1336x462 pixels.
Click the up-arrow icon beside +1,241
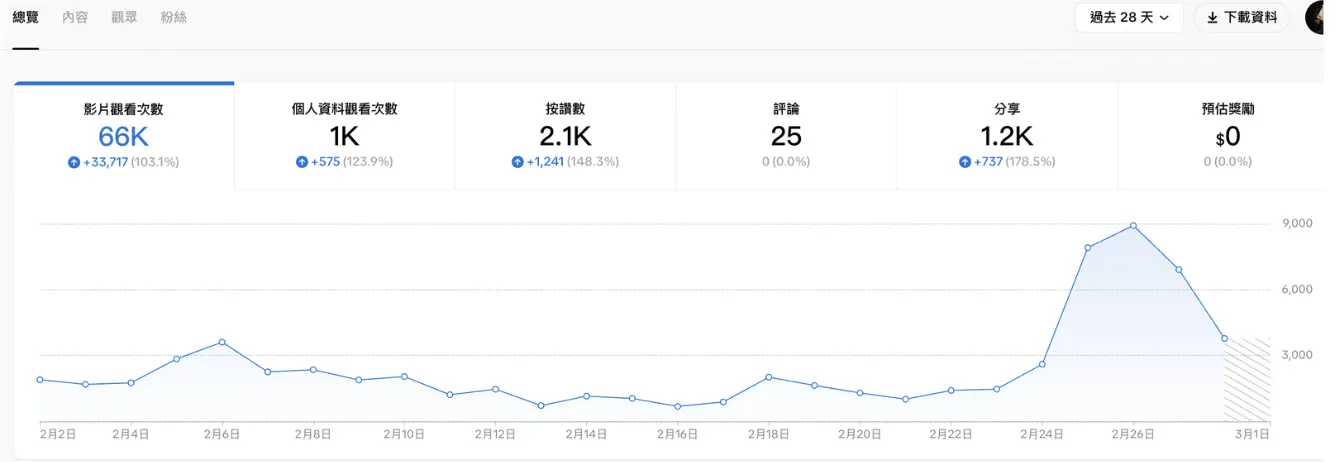click(517, 162)
